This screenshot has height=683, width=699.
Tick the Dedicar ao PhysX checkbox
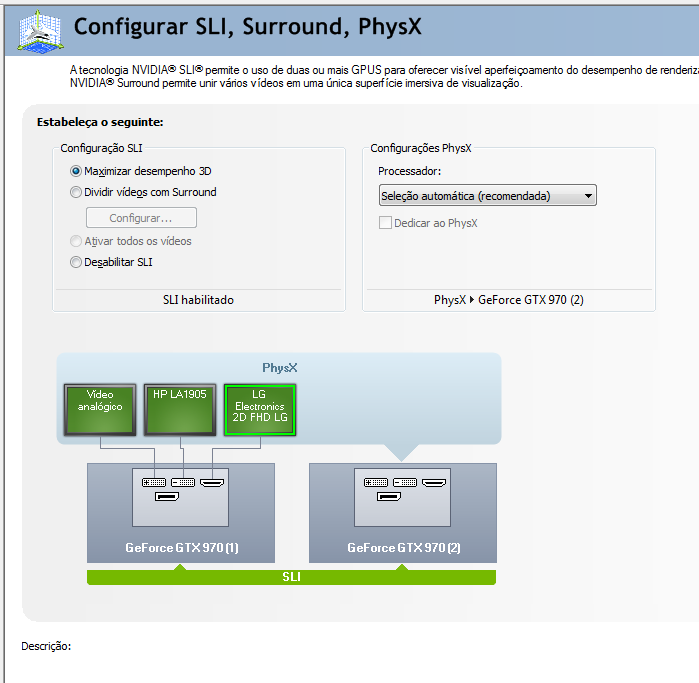(385, 223)
